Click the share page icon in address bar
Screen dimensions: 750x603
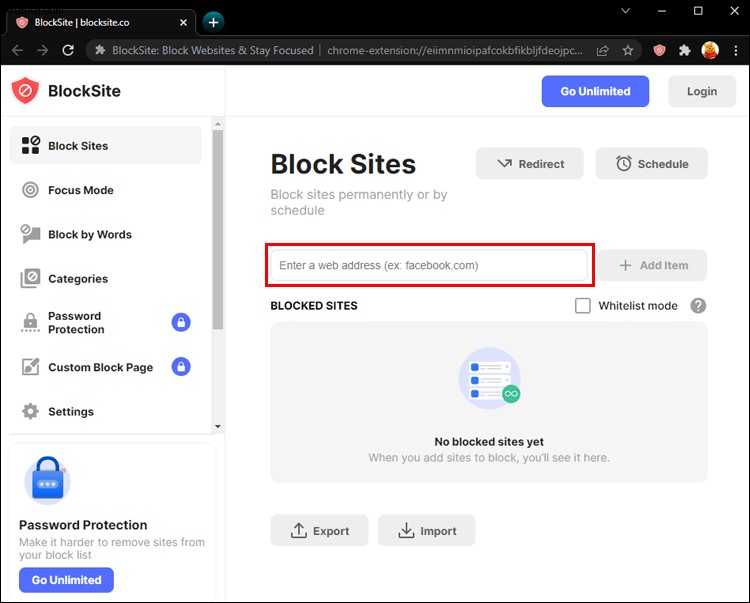603,50
